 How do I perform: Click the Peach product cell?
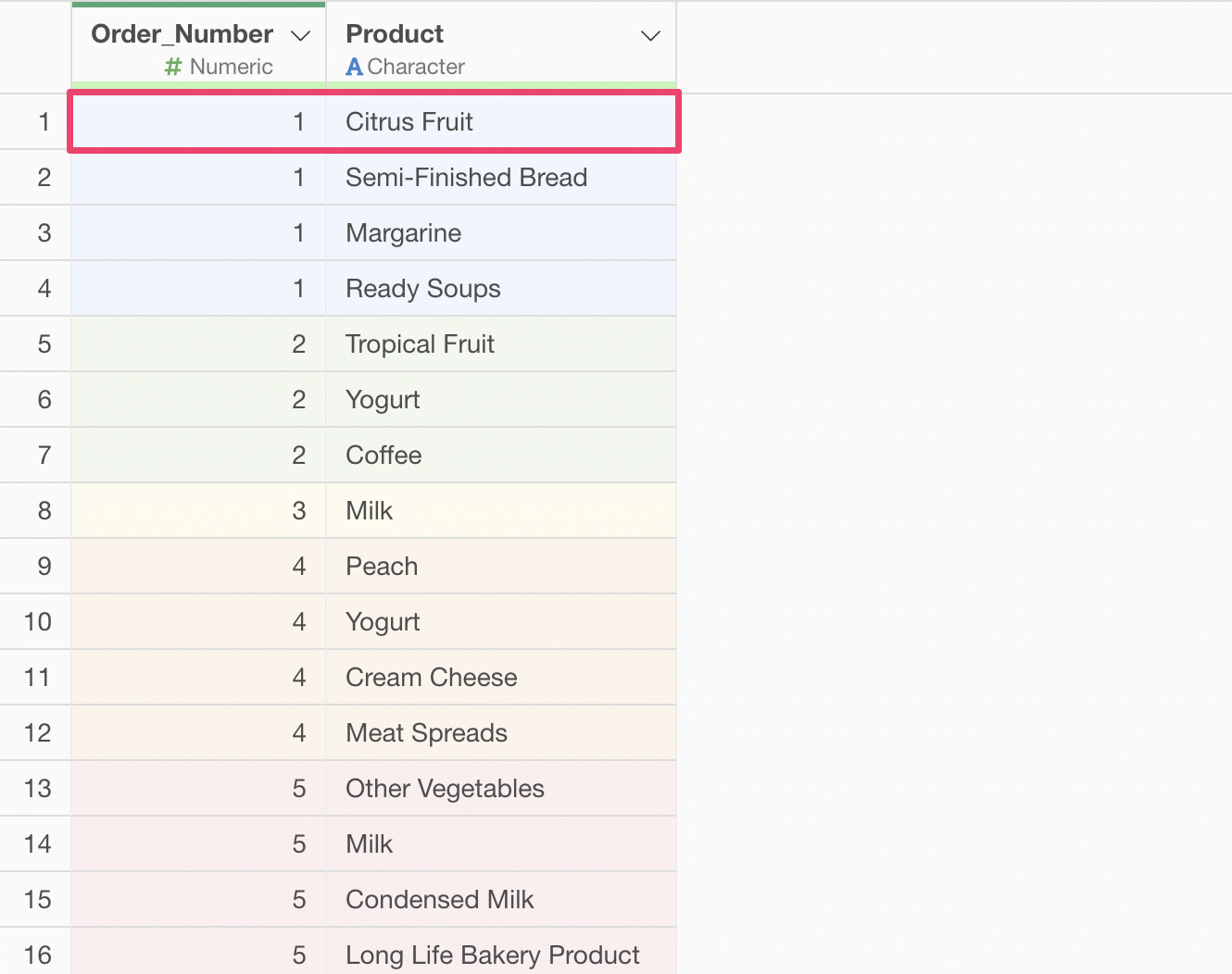382,567
